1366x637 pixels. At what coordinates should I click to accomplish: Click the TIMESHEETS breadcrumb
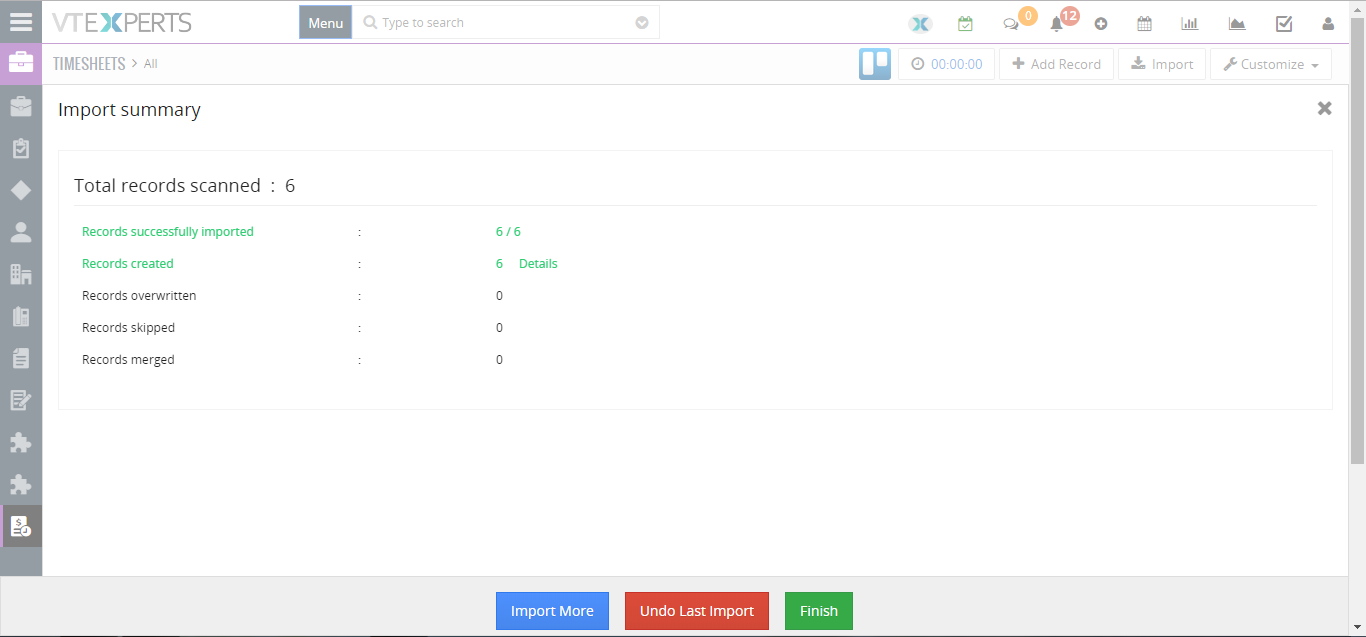89,63
